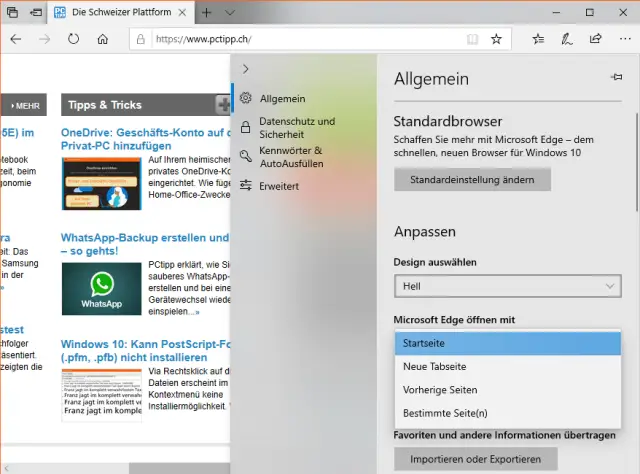
Task: Click the add notes pen icon
Action: pos(567,39)
